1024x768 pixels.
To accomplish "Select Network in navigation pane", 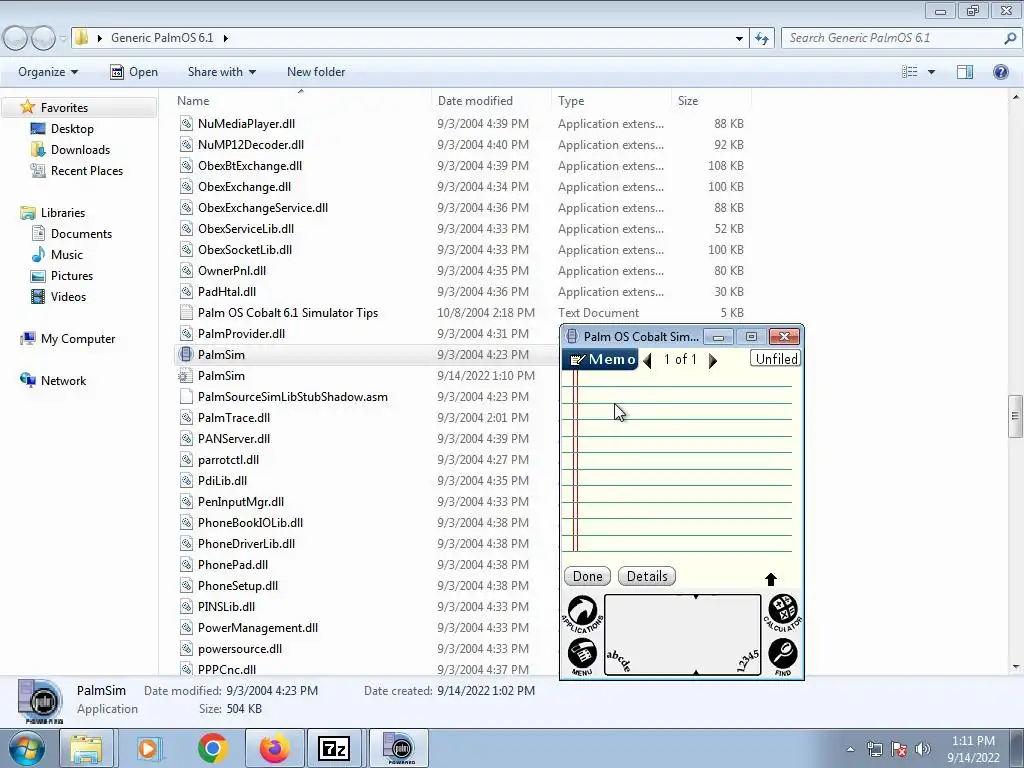I will click(63, 381).
